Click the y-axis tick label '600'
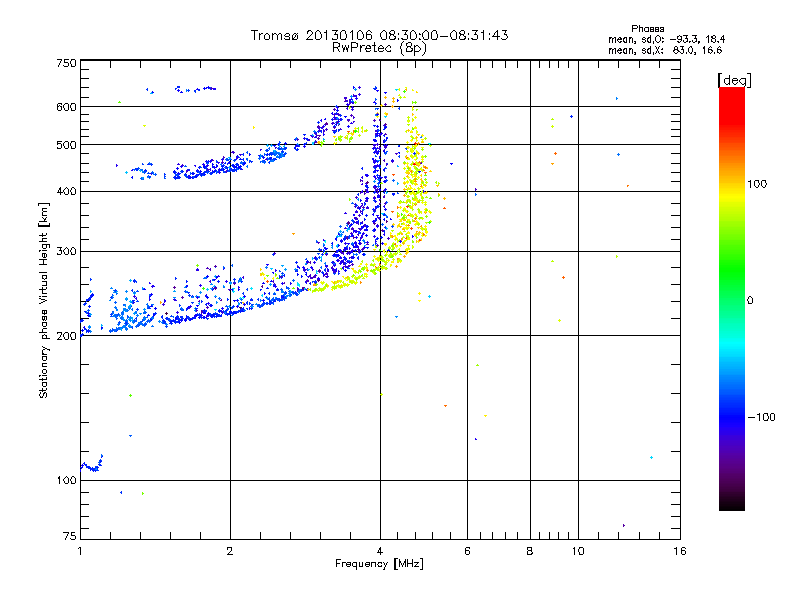 point(66,107)
